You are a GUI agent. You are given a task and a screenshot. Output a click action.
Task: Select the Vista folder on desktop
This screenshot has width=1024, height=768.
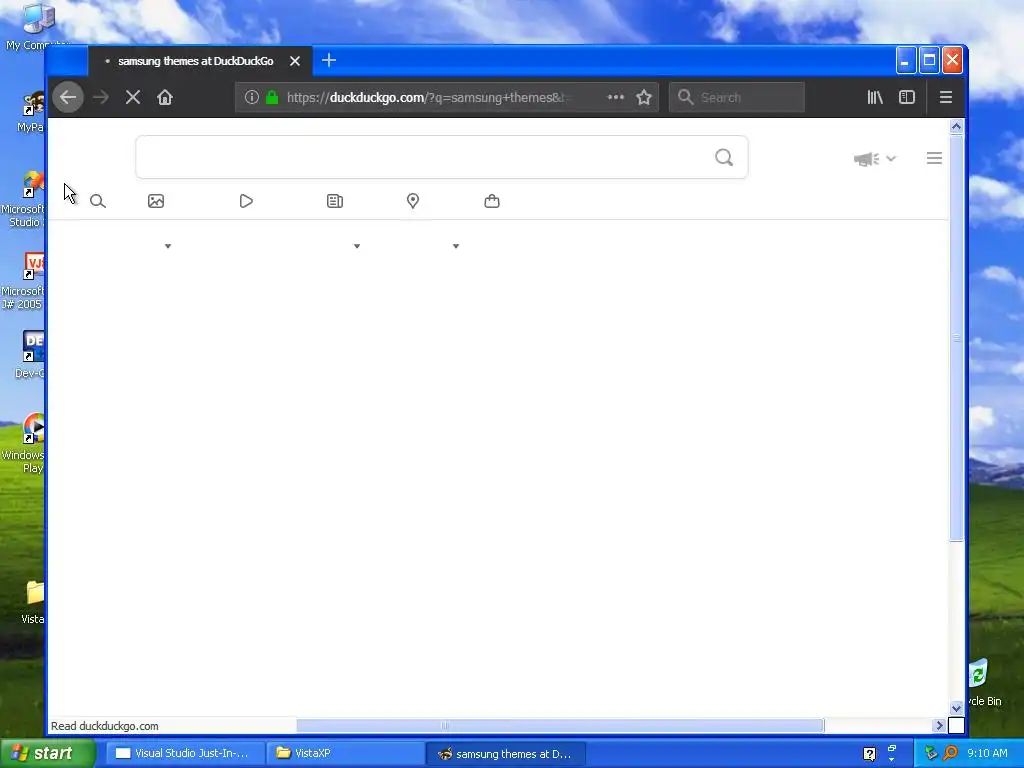pos(33,602)
